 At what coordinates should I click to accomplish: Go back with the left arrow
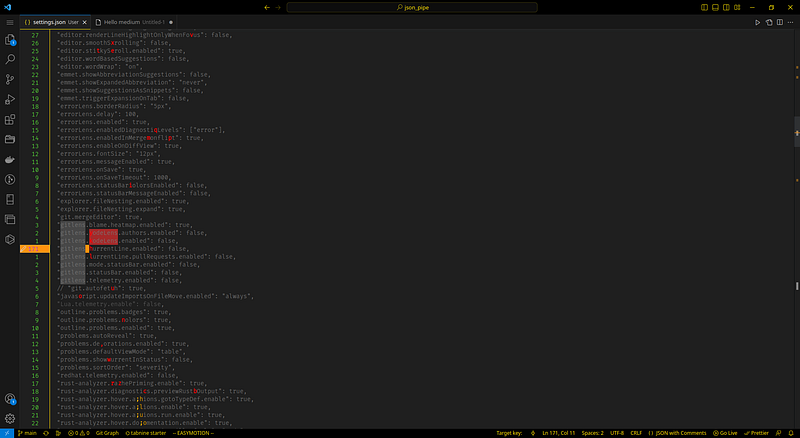click(x=267, y=7)
